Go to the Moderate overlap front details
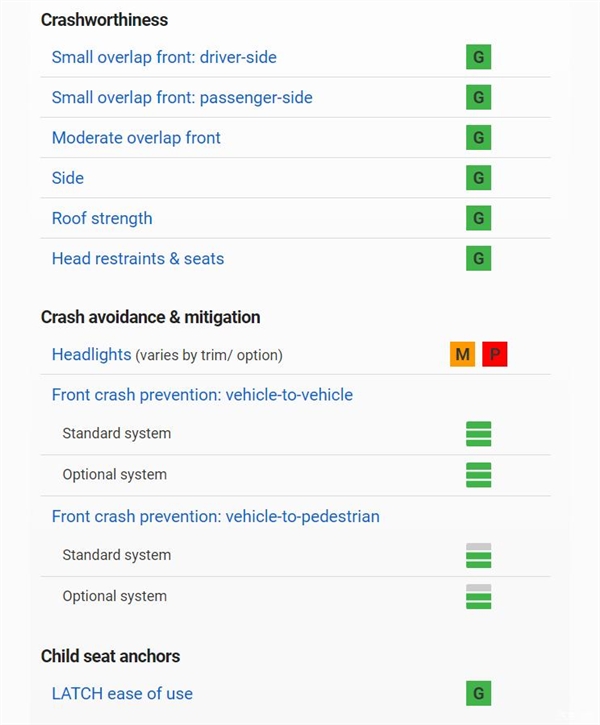Viewport: 600px width, 725px height. pyautogui.click(x=136, y=138)
